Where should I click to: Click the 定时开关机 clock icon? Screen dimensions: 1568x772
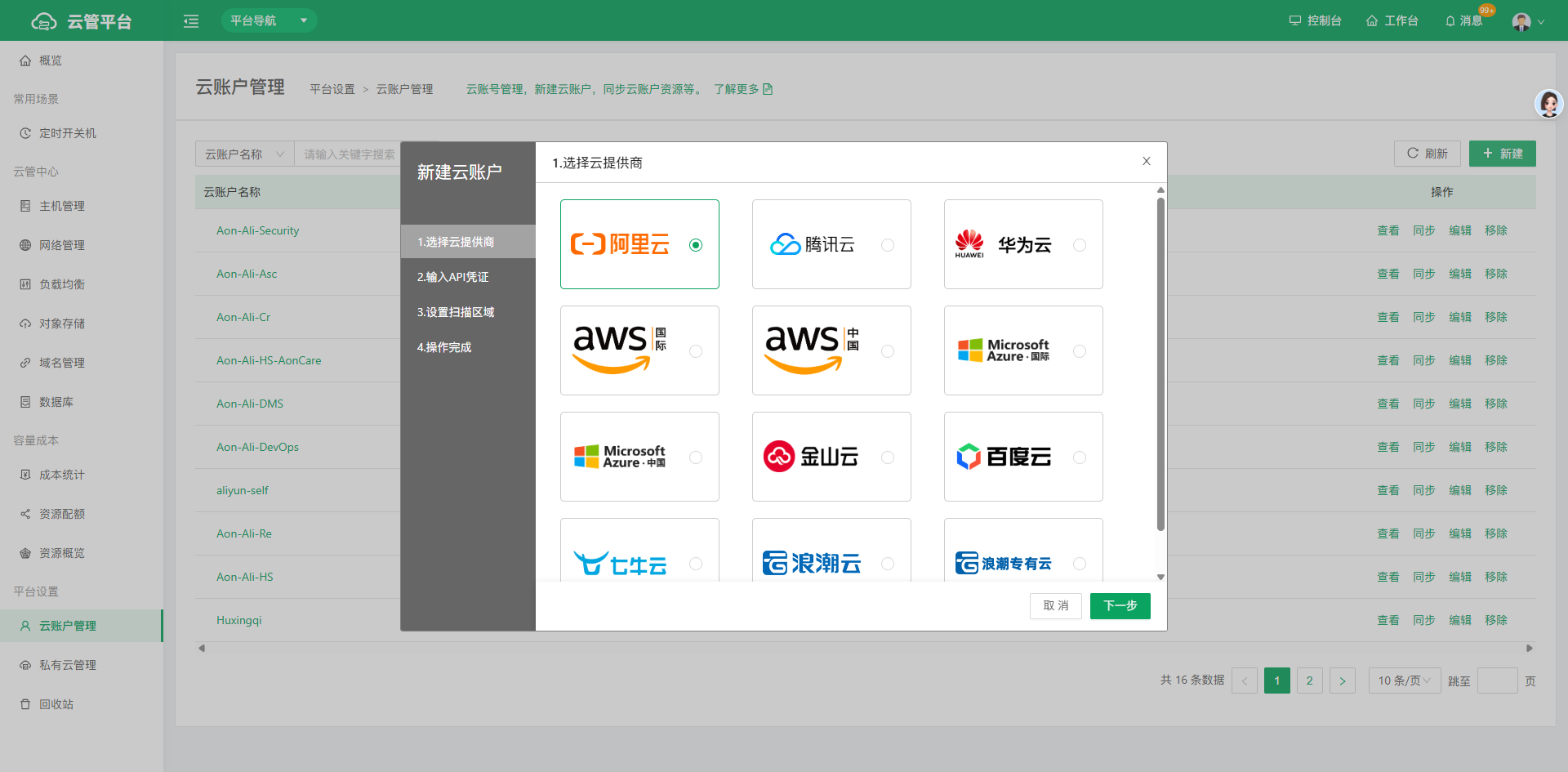pyautogui.click(x=25, y=133)
